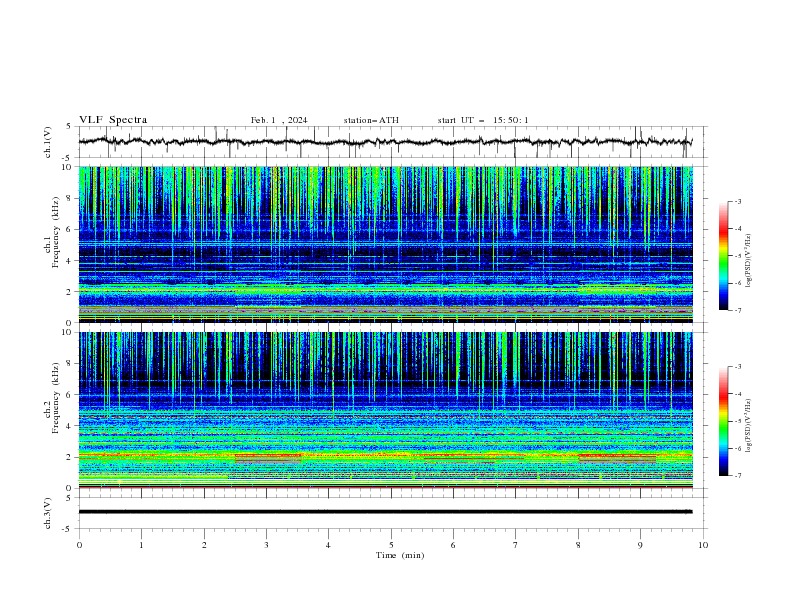Click the ch.2 spectrogram panel
This screenshot has width=792, height=612.
[x=386, y=410]
